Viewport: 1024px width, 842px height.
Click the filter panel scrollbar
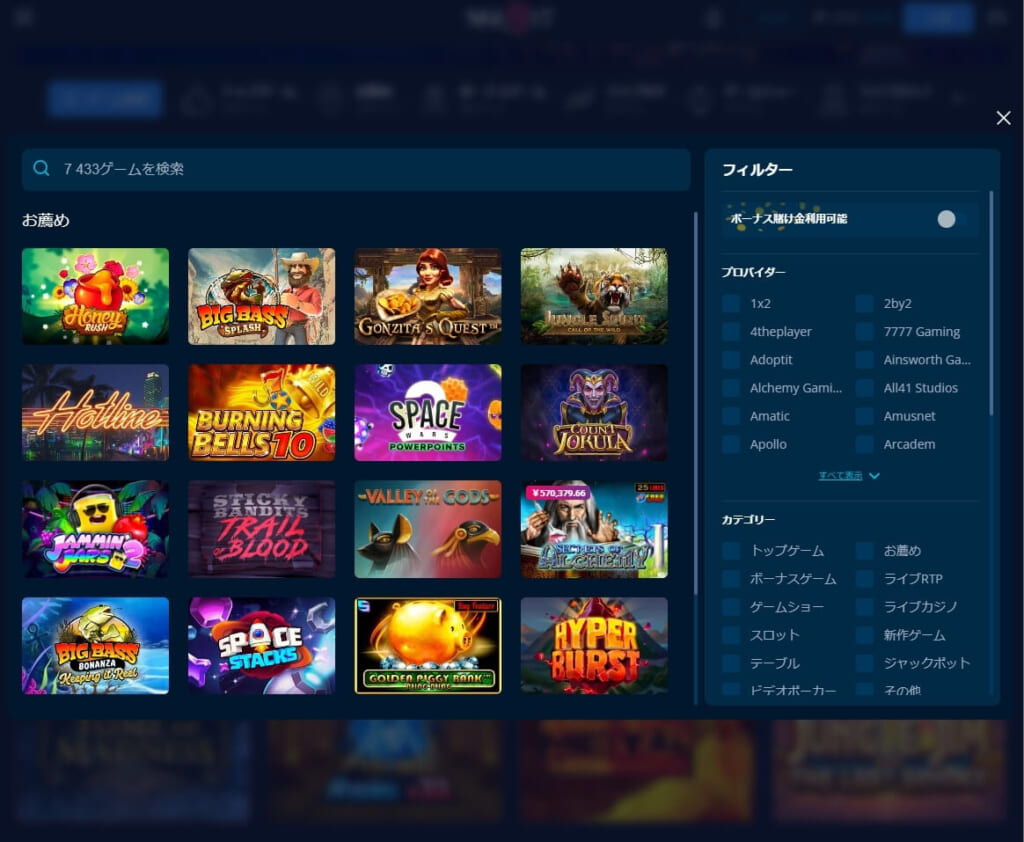(x=991, y=303)
